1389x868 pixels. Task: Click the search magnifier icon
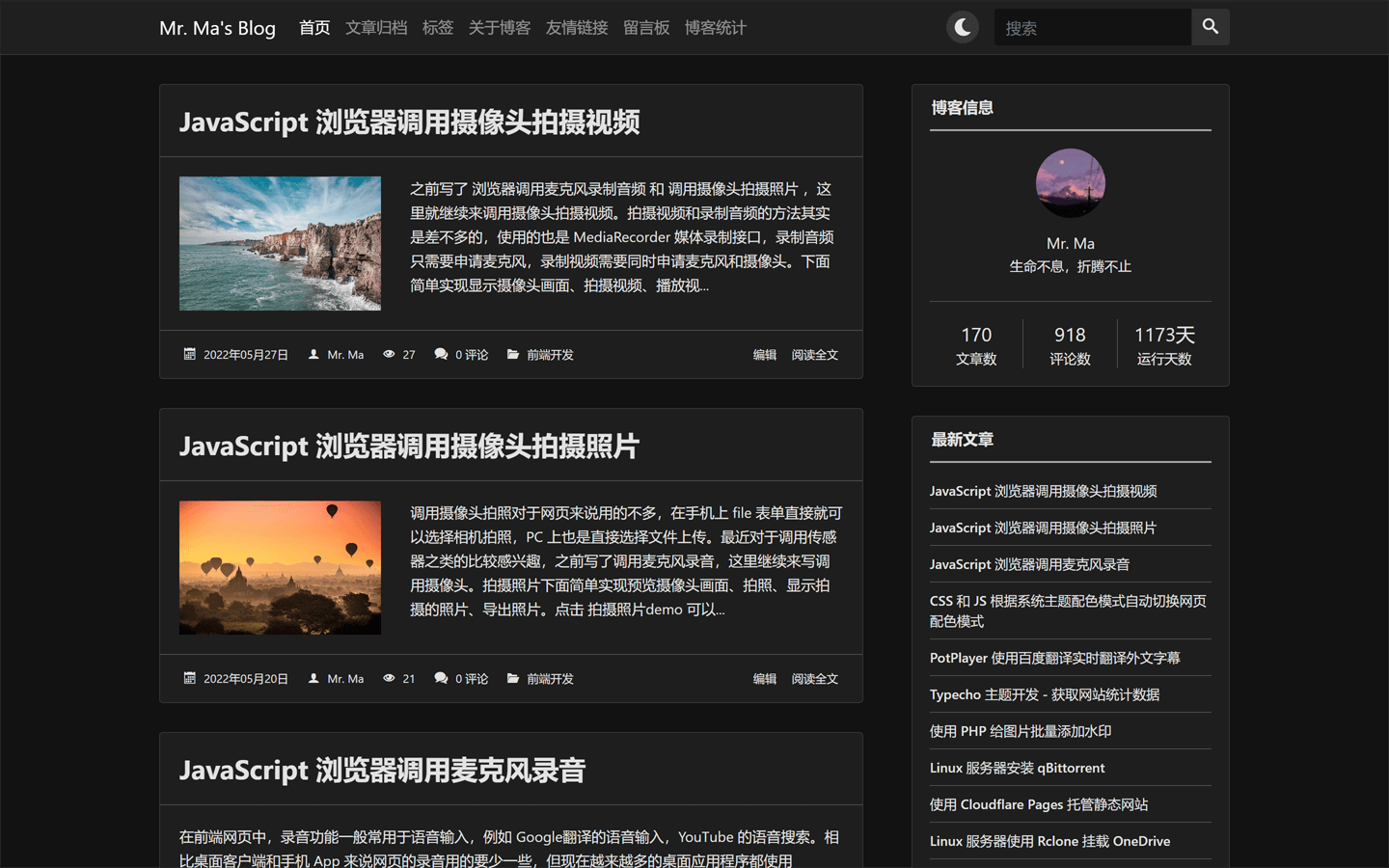[x=1210, y=27]
